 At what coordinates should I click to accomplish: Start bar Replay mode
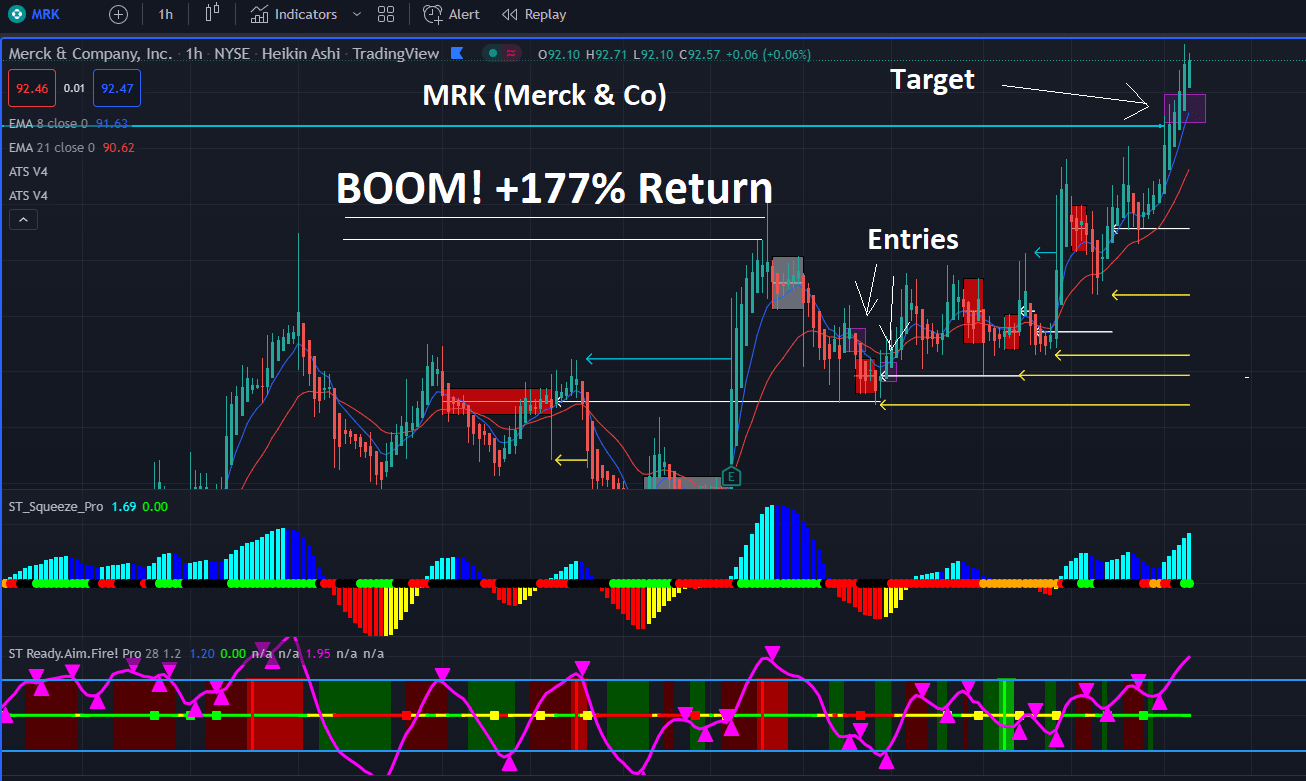[x=534, y=14]
